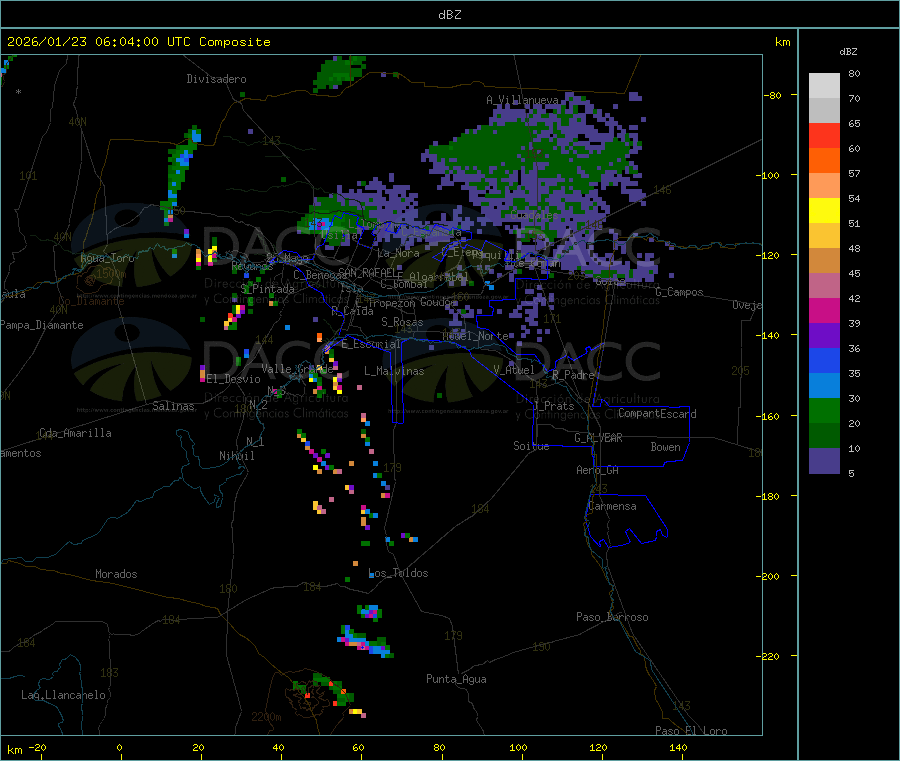Image resolution: width=900 pixels, height=761 pixels.
Task: Click the 'km' unit label at top right
Action: tap(783, 42)
